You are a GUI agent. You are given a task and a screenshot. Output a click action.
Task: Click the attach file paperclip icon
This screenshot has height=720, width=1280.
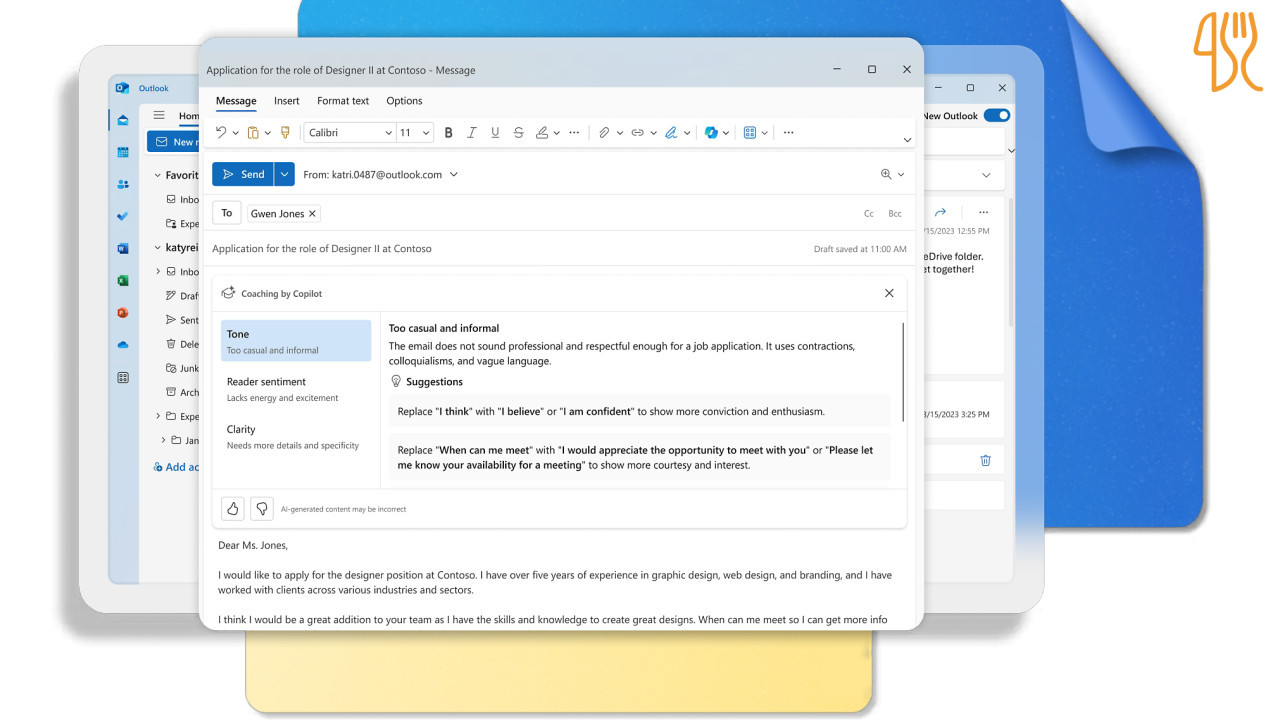[x=604, y=132]
